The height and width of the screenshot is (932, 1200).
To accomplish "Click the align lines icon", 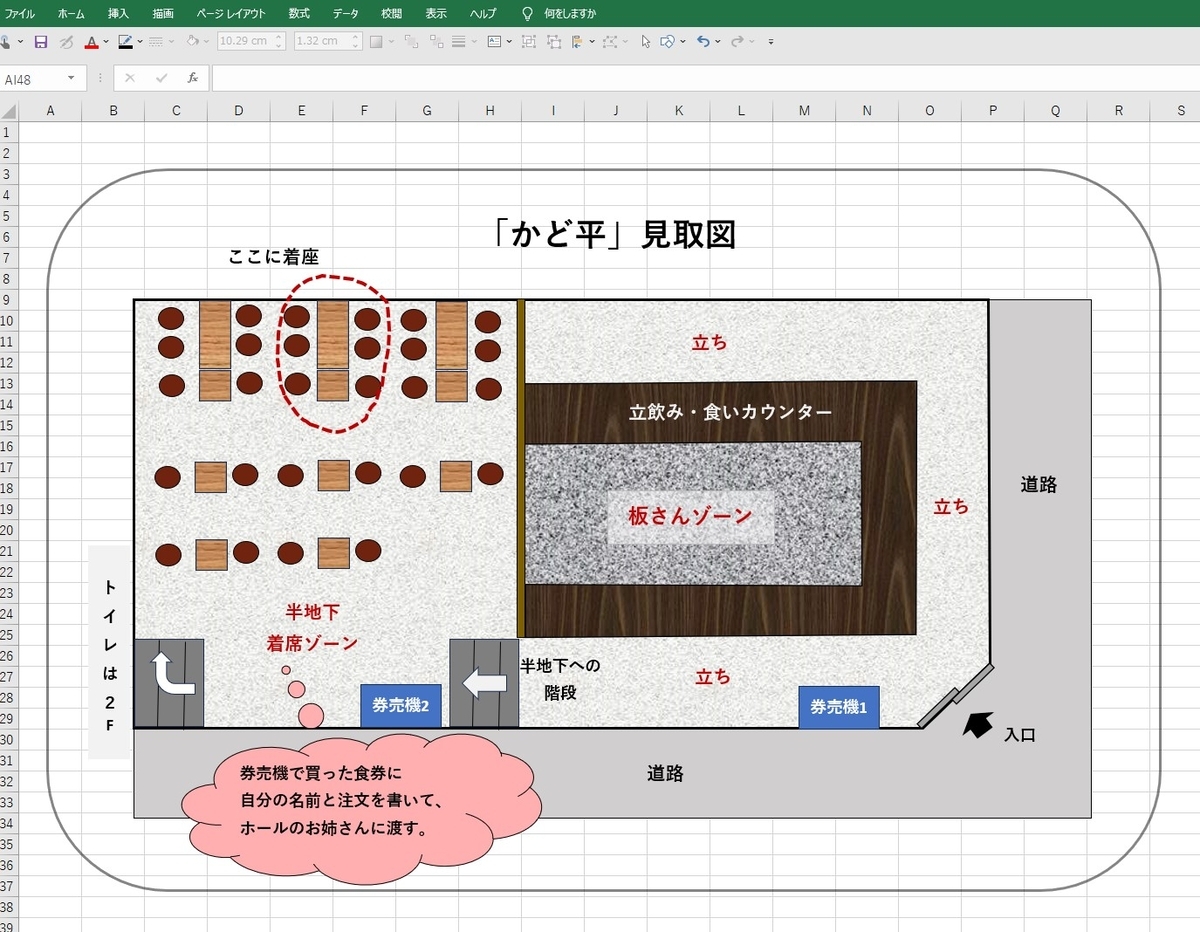I will [459, 42].
